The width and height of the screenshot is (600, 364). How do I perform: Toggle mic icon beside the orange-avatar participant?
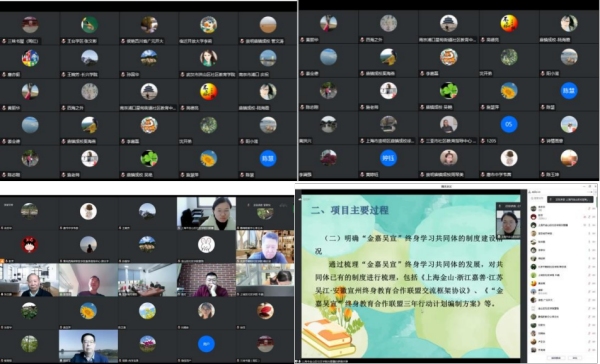click(x=589, y=283)
